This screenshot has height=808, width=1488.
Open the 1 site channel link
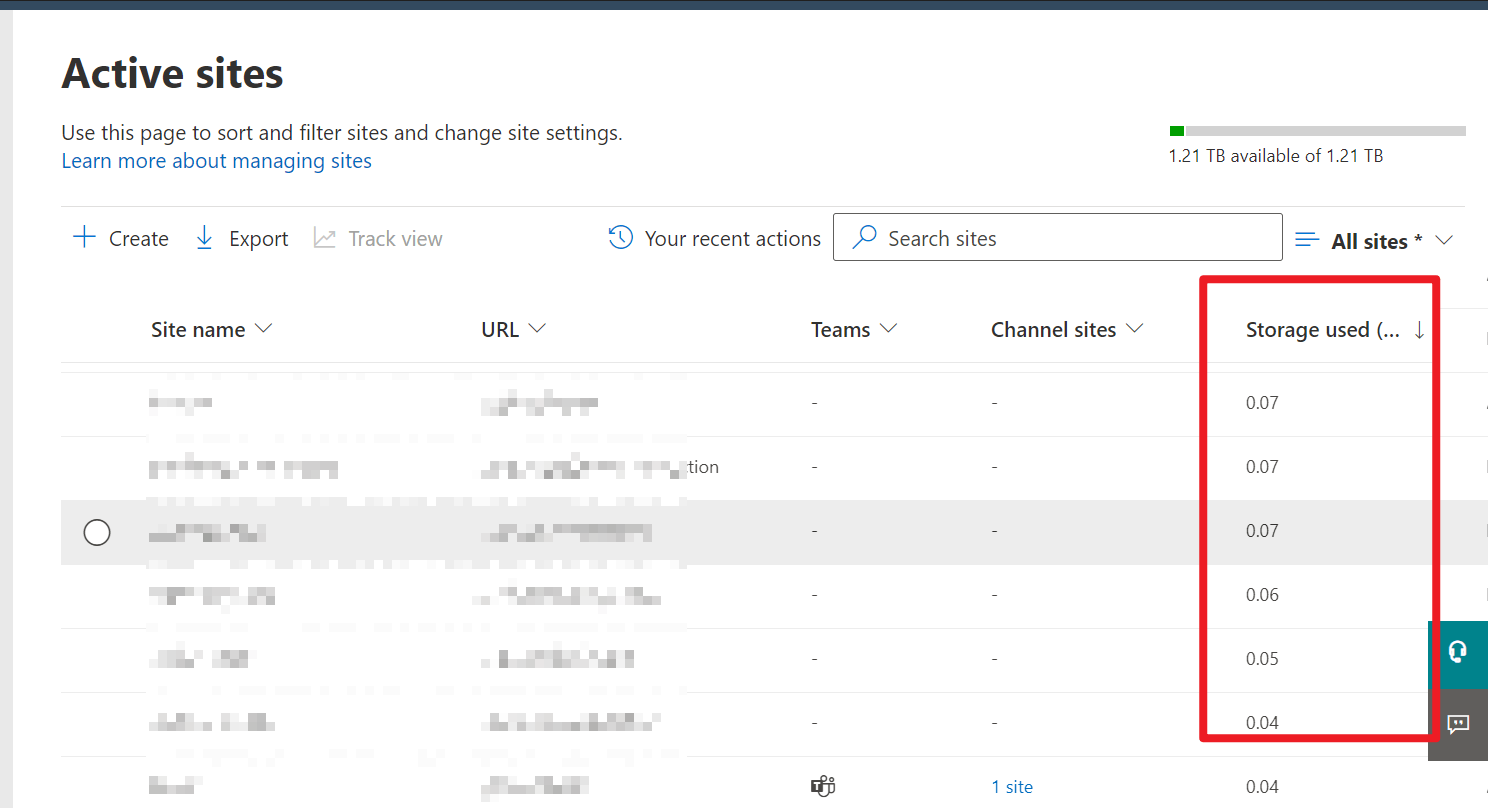click(x=1012, y=787)
